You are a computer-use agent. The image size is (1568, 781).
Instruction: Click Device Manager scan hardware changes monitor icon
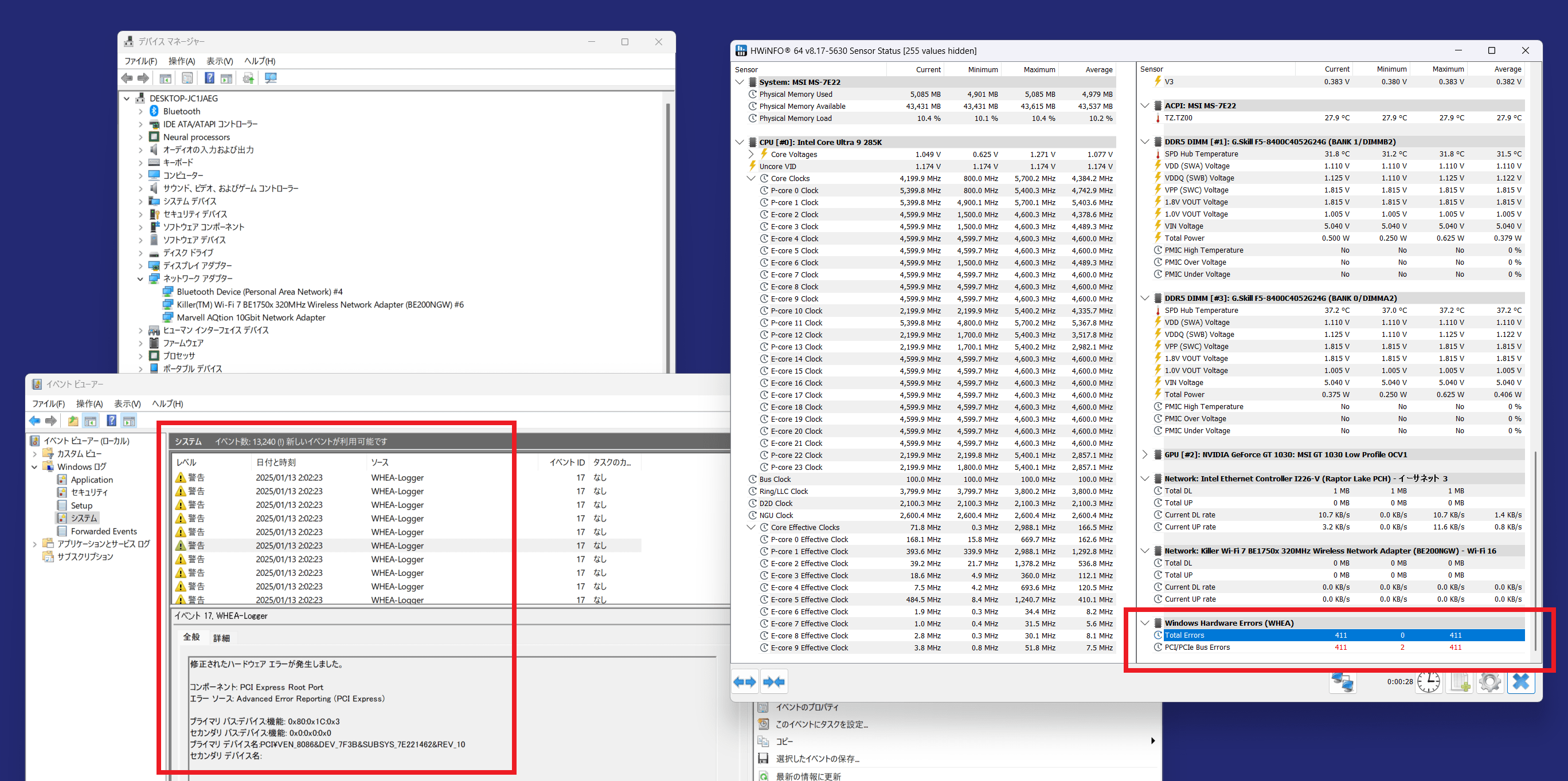[271, 78]
